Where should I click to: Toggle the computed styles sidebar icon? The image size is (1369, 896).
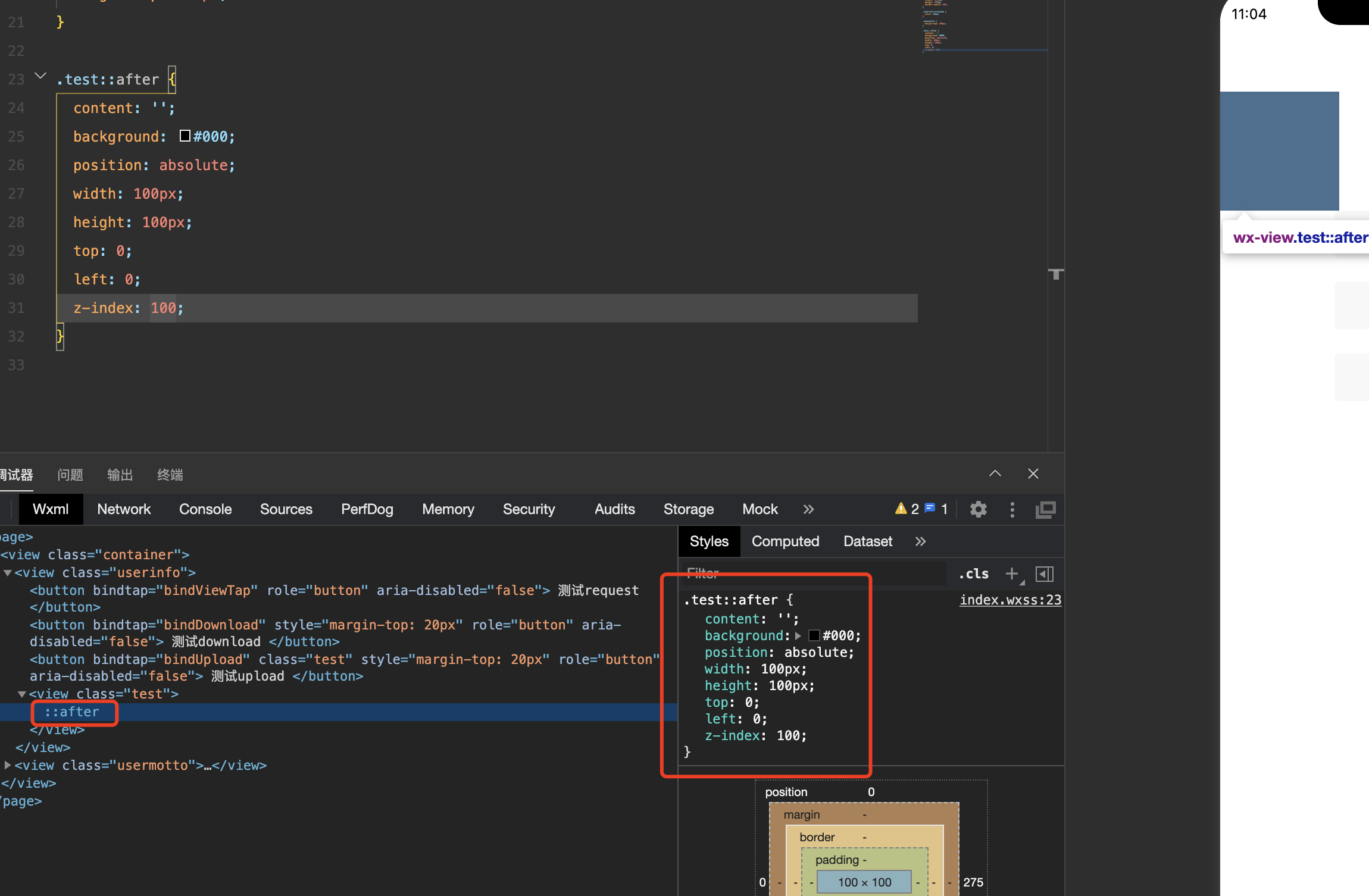point(1045,574)
